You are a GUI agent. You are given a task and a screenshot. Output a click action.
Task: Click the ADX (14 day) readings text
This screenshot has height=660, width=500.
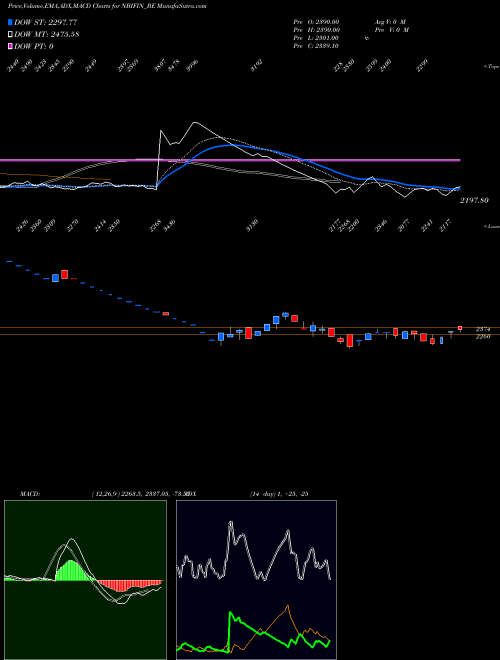point(279,494)
